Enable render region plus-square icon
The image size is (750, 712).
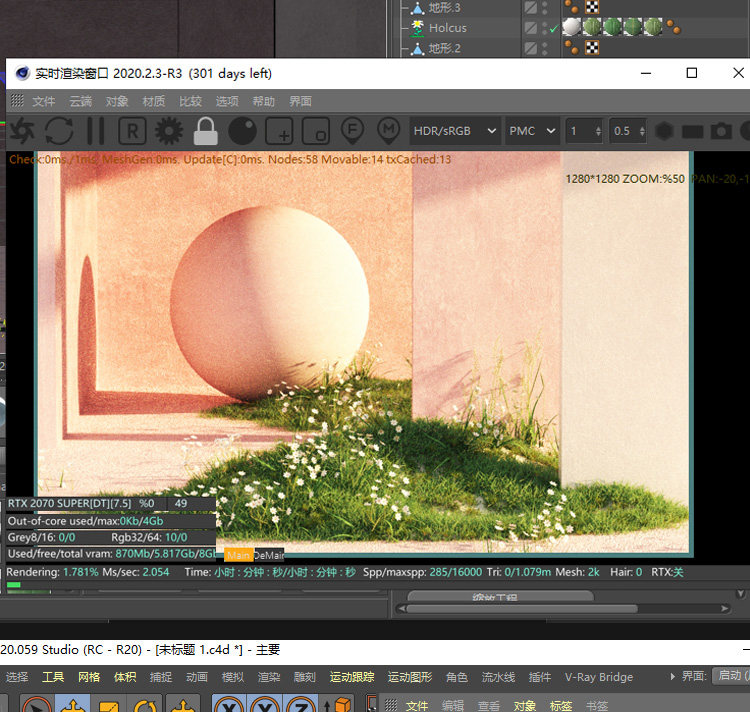point(279,131)
